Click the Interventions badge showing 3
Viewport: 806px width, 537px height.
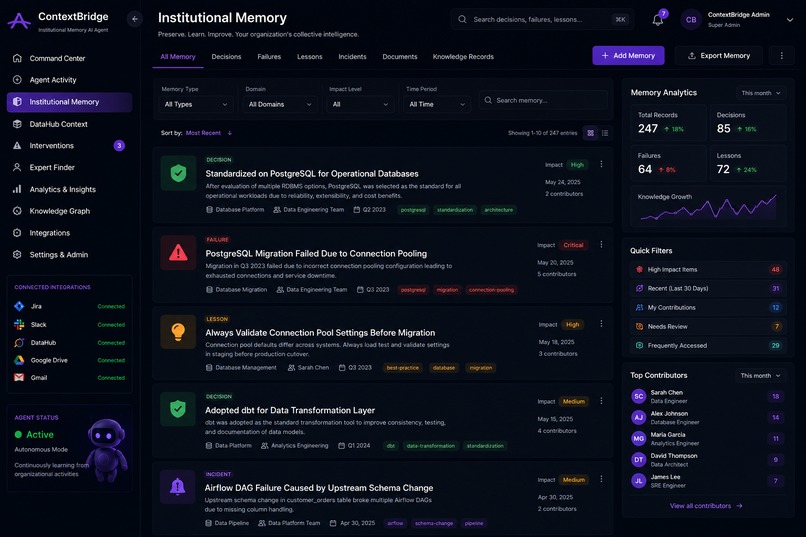pos(119,145)
